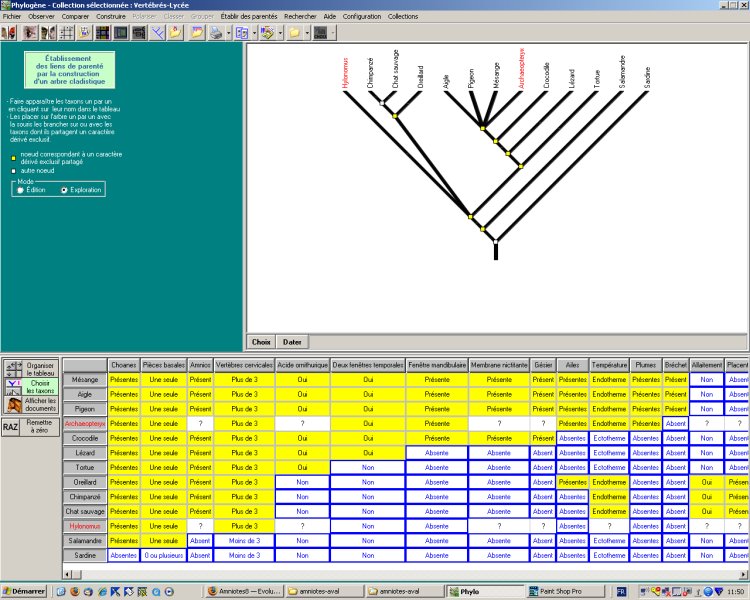Expand the dropdown at the toolbar's far right
This screenshot has height=600, width=750.
(332, 33)
